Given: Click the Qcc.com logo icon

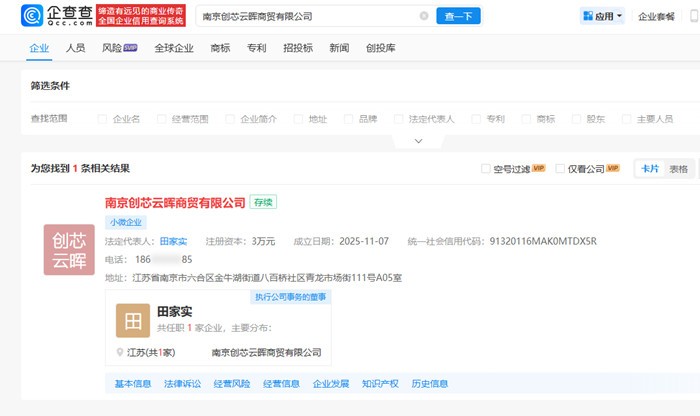Looking at the screenshot, I should pos(32,16).
